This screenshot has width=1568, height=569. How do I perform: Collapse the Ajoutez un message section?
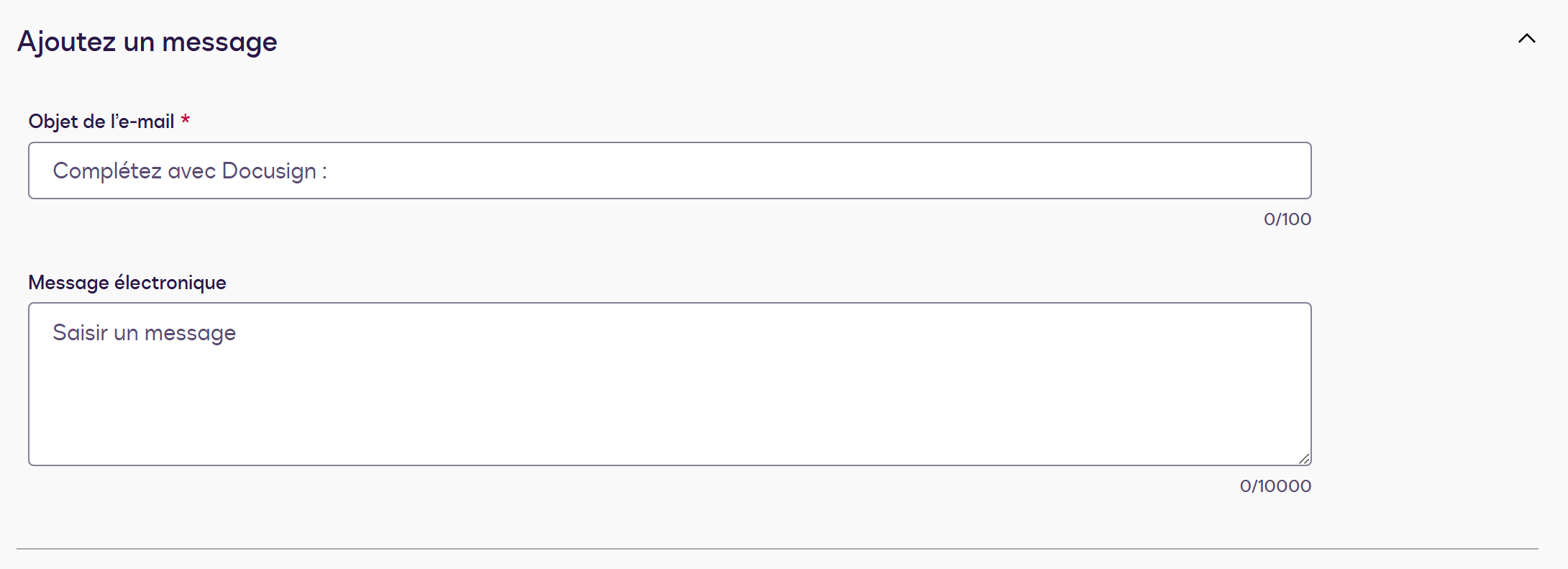1526,39
